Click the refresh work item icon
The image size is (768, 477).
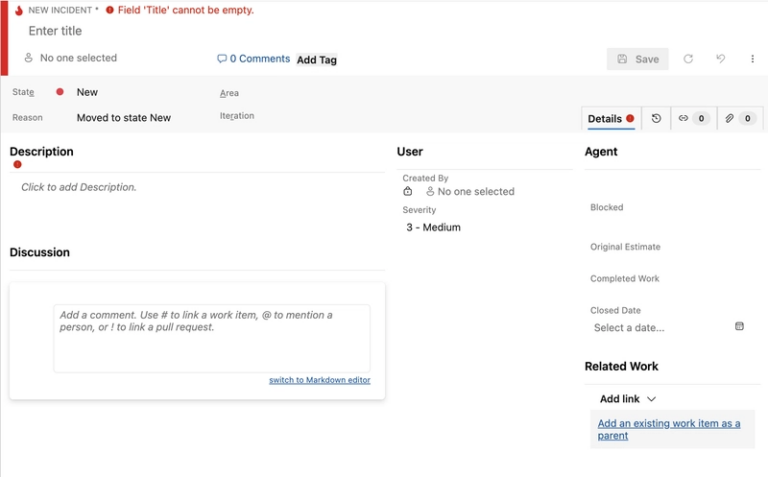[688, 59]
